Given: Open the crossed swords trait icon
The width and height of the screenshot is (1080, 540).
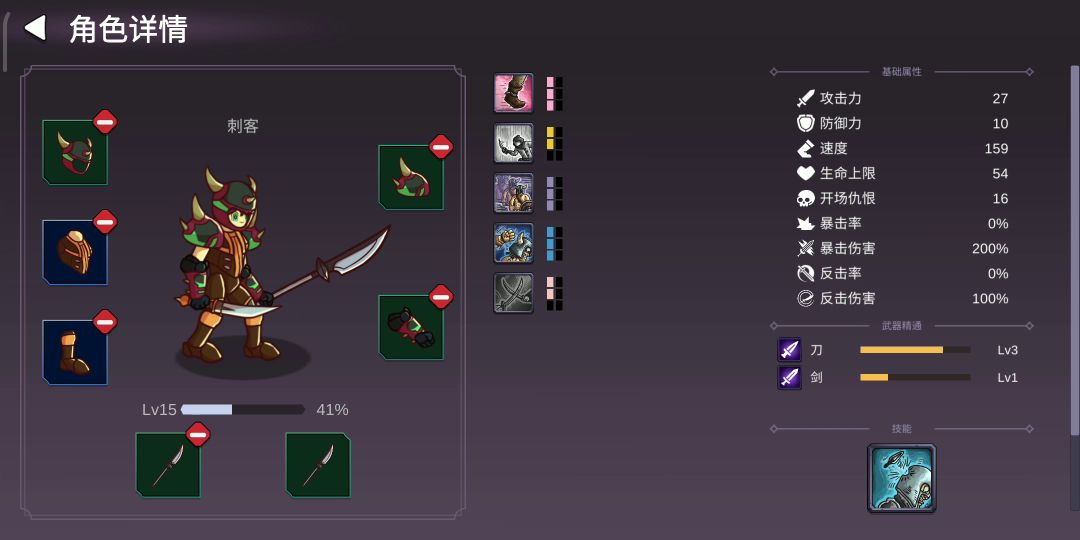Looking at the screenshot, I should 513,293.
